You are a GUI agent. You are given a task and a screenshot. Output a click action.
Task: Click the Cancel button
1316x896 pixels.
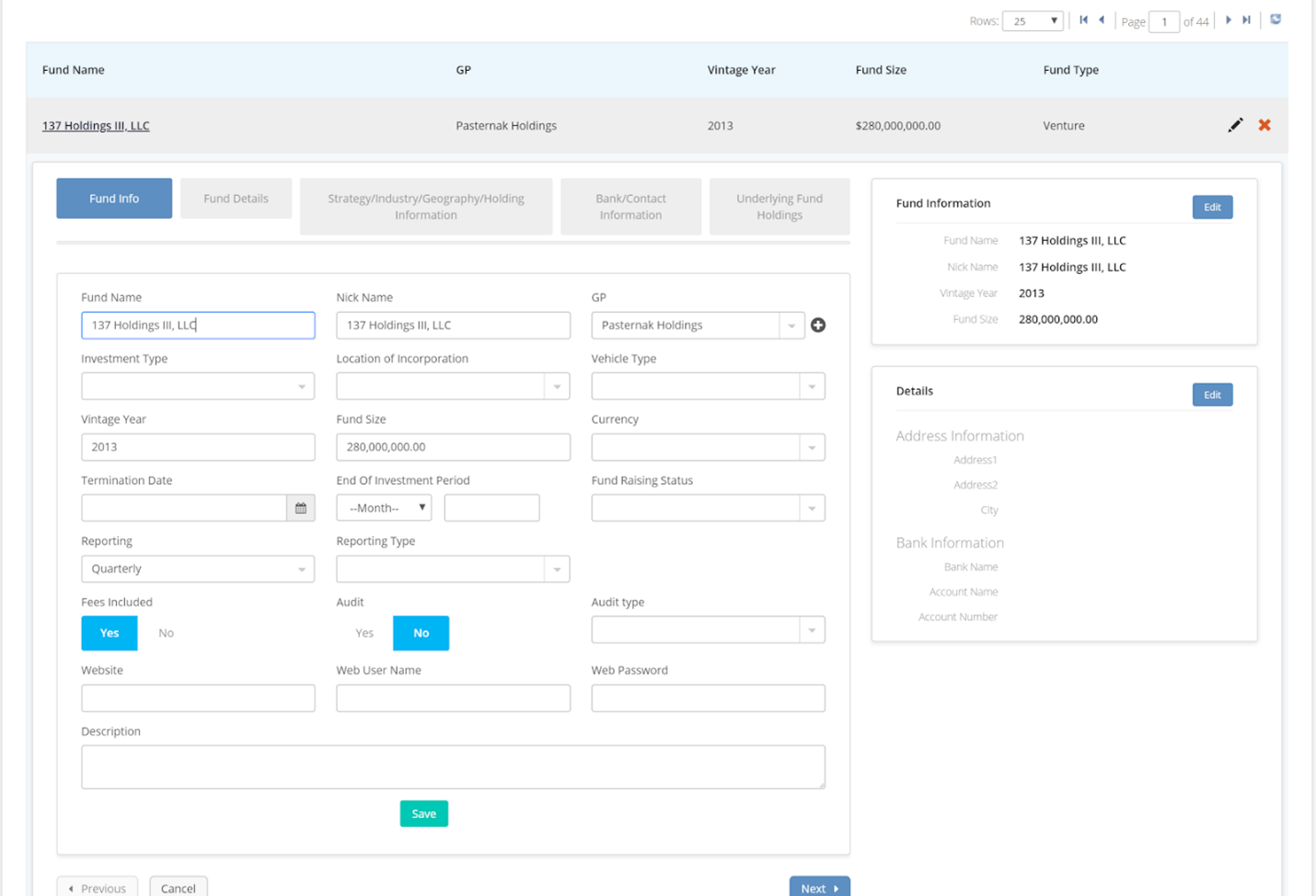pyautogui.click(x=179, y=888)
